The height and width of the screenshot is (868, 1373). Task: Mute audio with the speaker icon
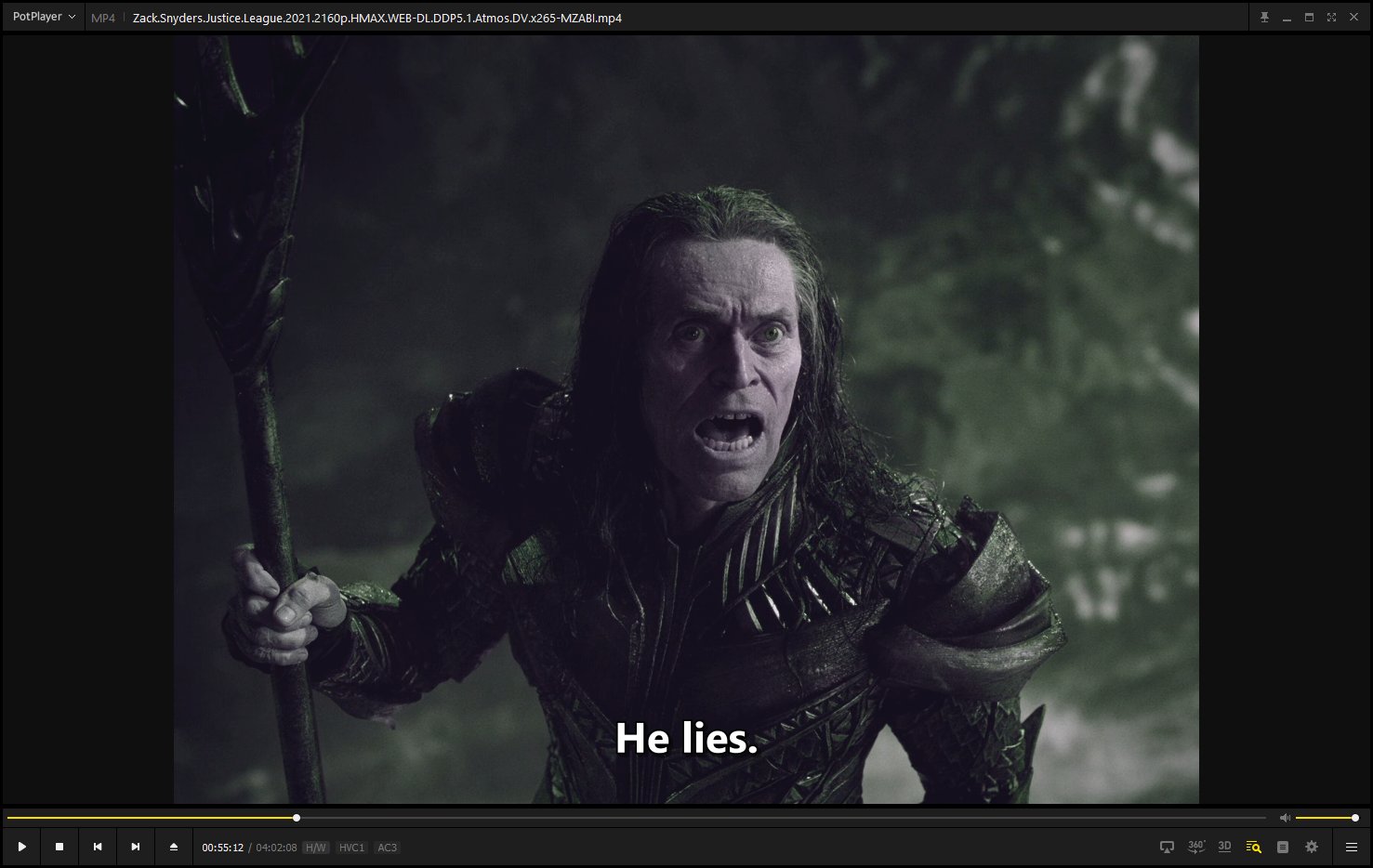[1285, 818]
